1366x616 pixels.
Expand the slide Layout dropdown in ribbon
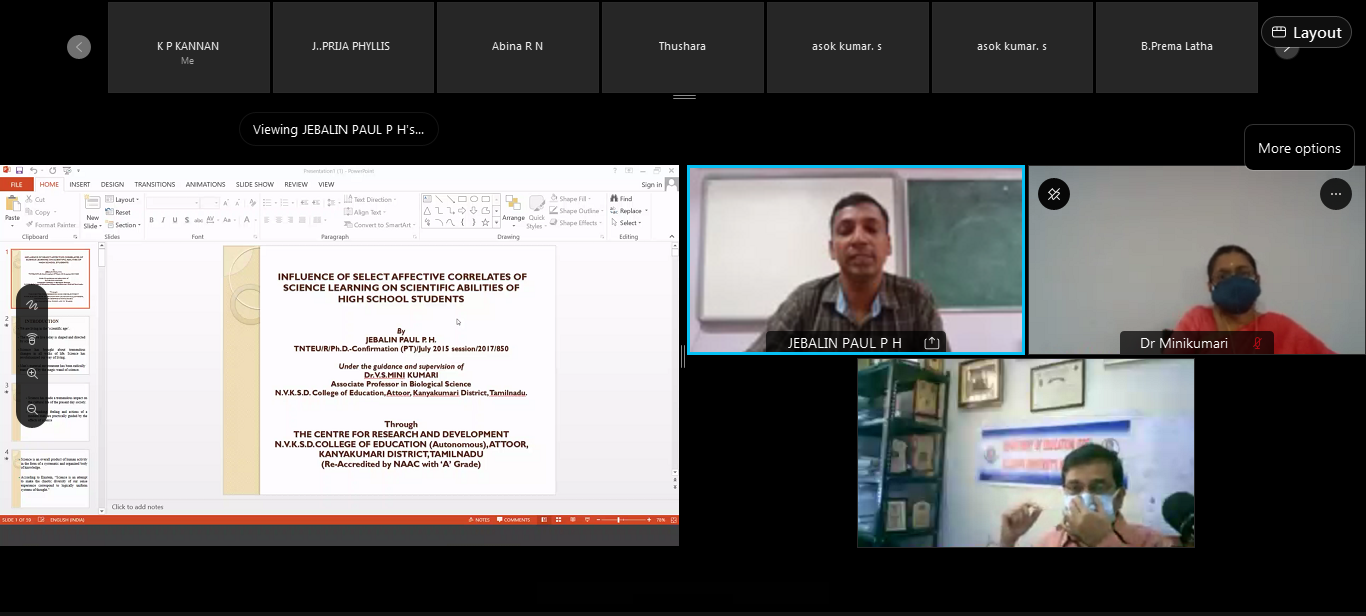point(126,200)
